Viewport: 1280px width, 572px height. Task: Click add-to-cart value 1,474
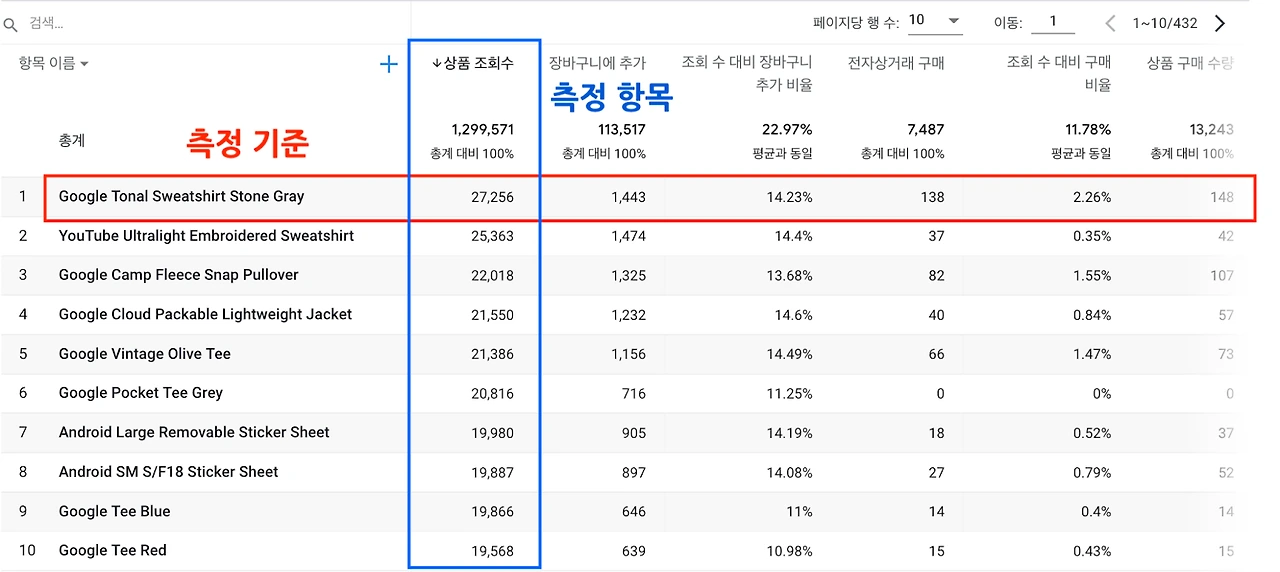pyautogui.click(x=628, y=236)
